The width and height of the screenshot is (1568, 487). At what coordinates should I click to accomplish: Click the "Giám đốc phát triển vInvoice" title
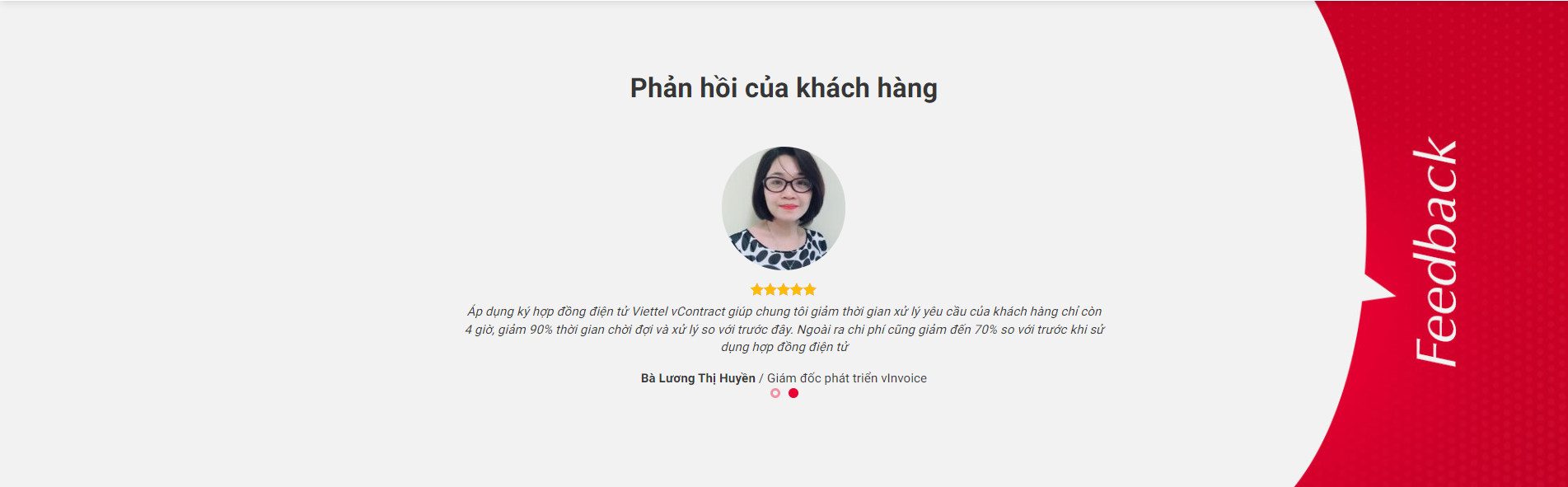847,378
